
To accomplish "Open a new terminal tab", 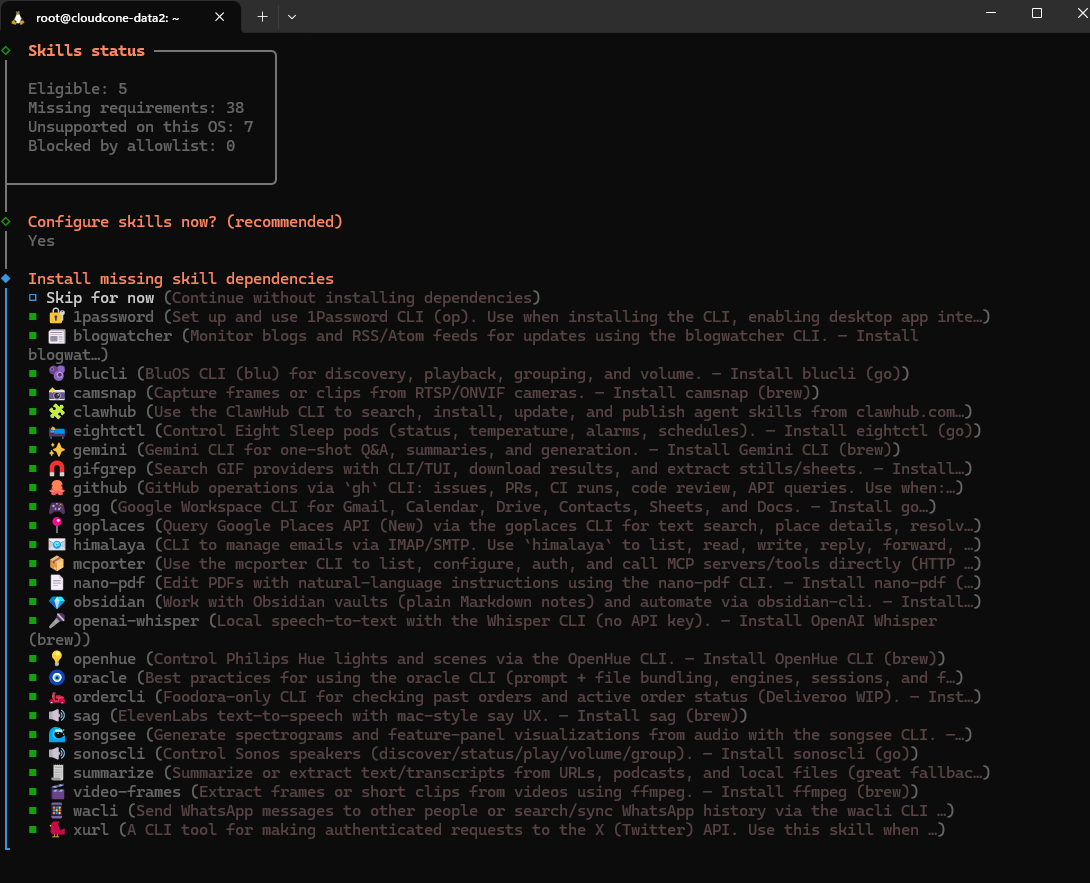I will click(262, 17).
